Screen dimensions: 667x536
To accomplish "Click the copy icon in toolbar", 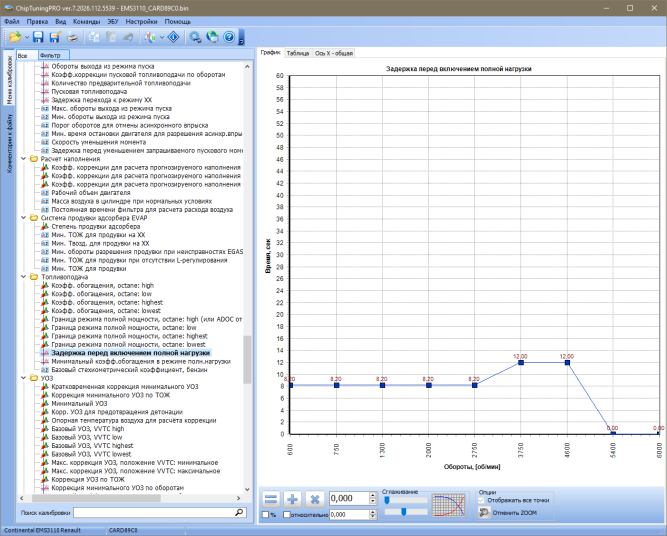I will pos(94,37).
